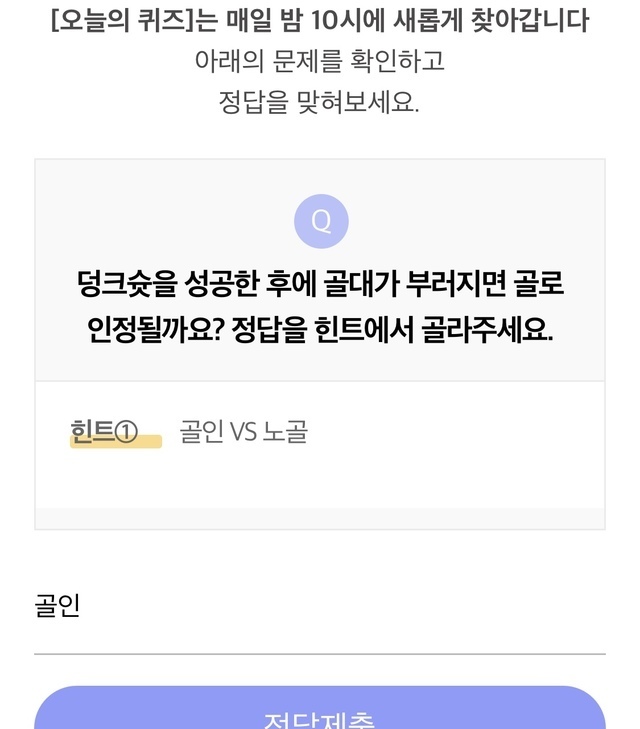Select the word 골인 in the hint
Screen dimensions: 640x729
[202, 432]
